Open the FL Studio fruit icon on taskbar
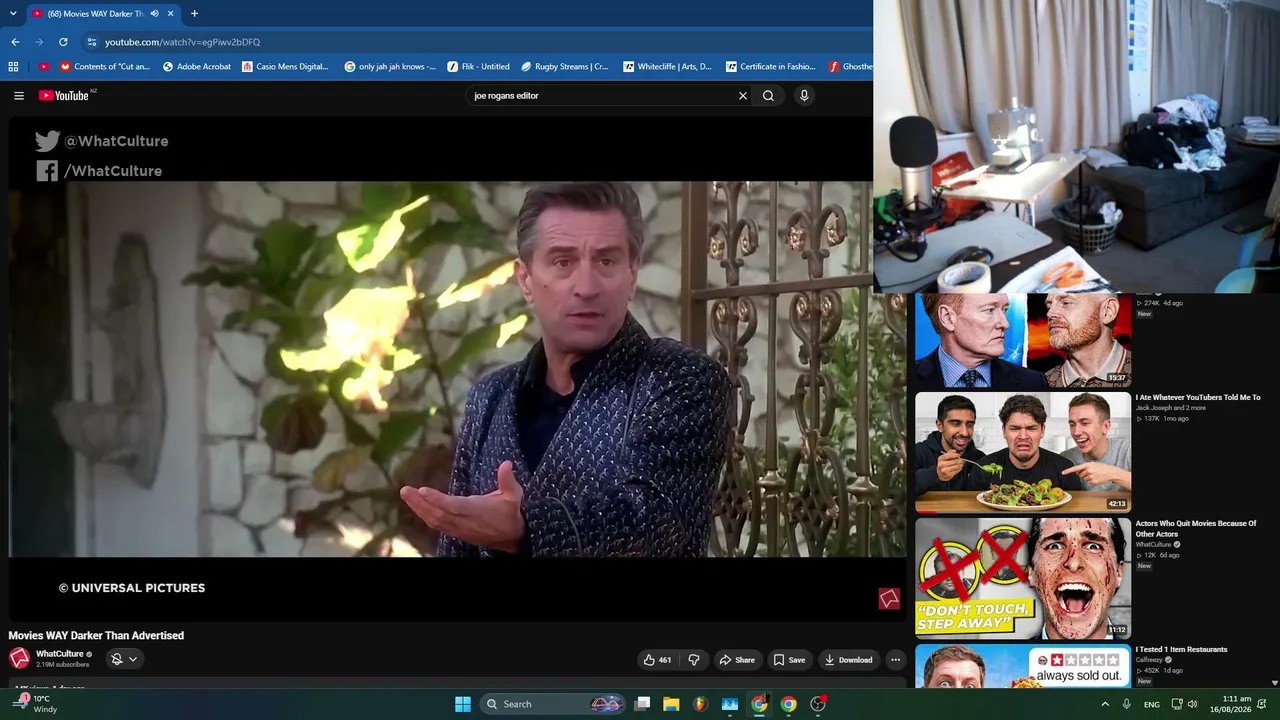The width and height of the screenshot is (1280, 720). point(700,704)
